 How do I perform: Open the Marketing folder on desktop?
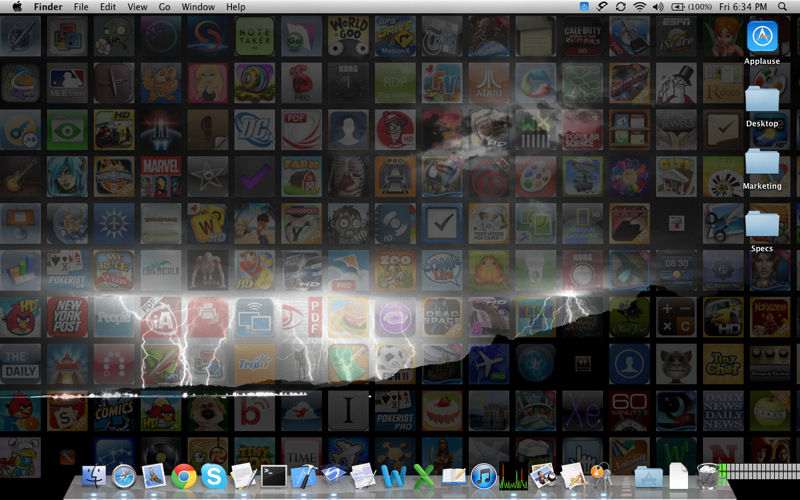click(x=762, y=162)
